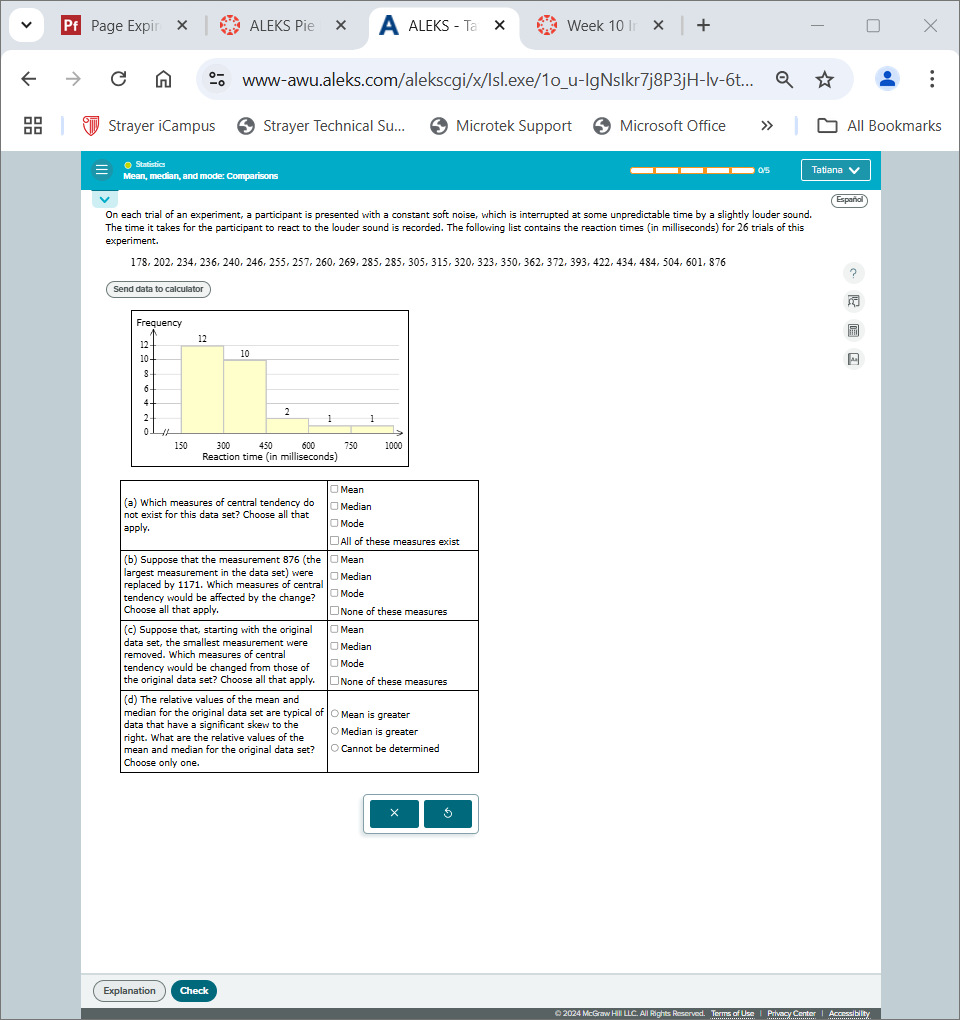
Task: Switch to the 'ALEKS Pie' browser tab
Action: click(x=283, y=26)
